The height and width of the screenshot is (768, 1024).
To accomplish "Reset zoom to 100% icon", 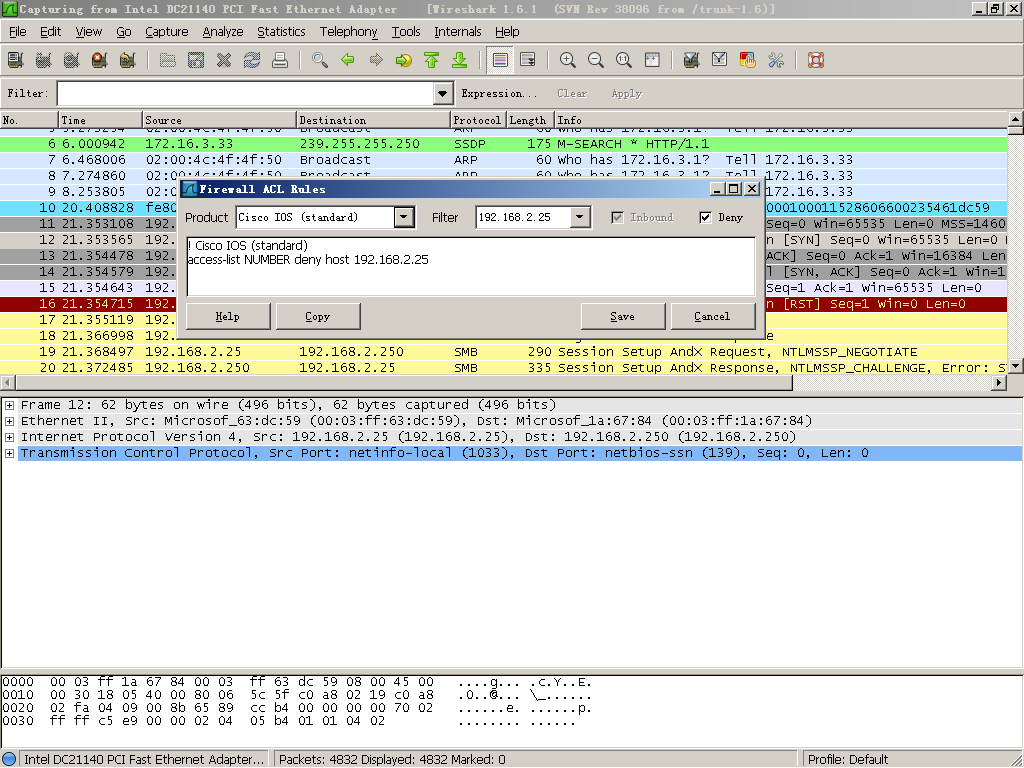I will 624,60.
